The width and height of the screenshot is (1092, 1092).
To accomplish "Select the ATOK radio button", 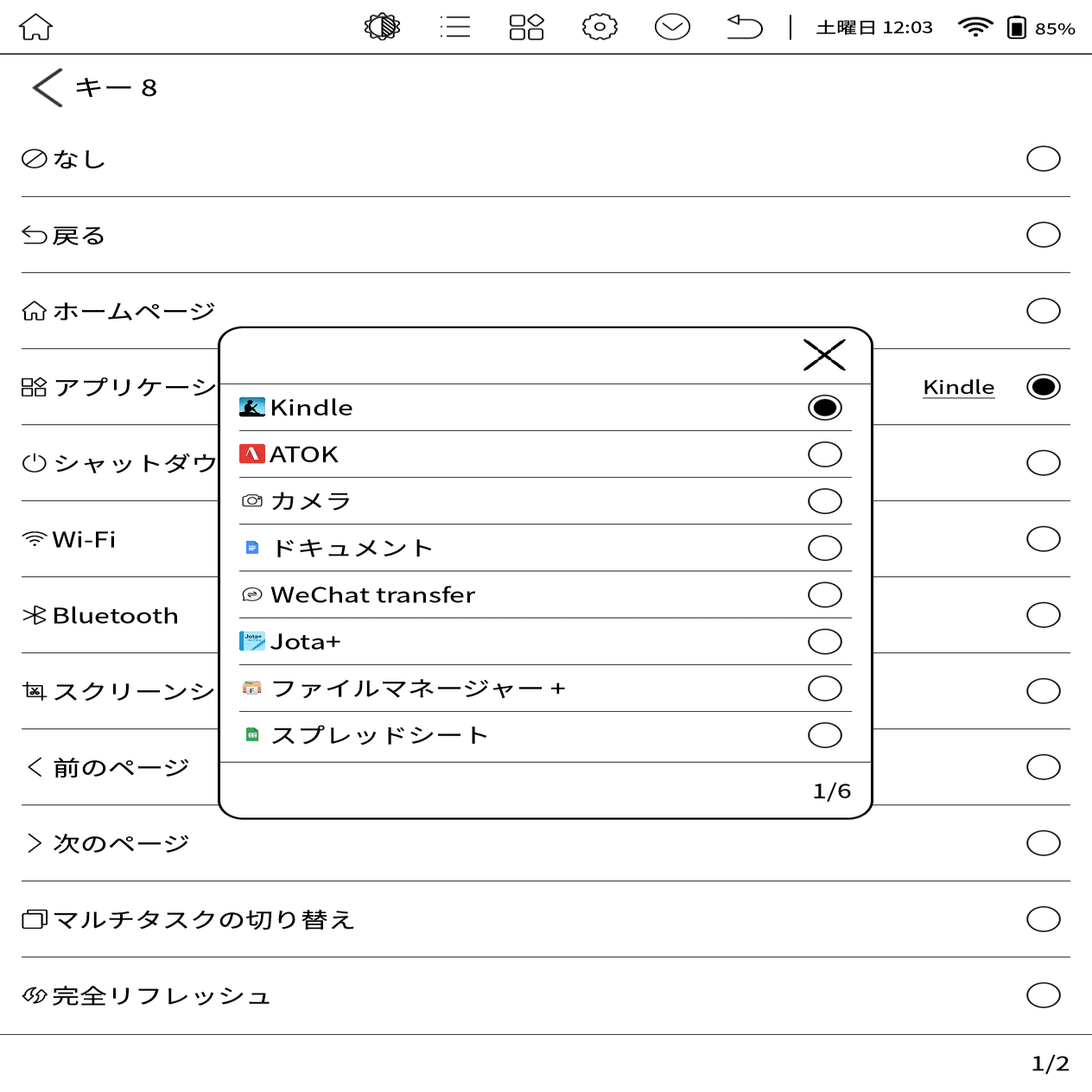I will click(x=824, y=454).
